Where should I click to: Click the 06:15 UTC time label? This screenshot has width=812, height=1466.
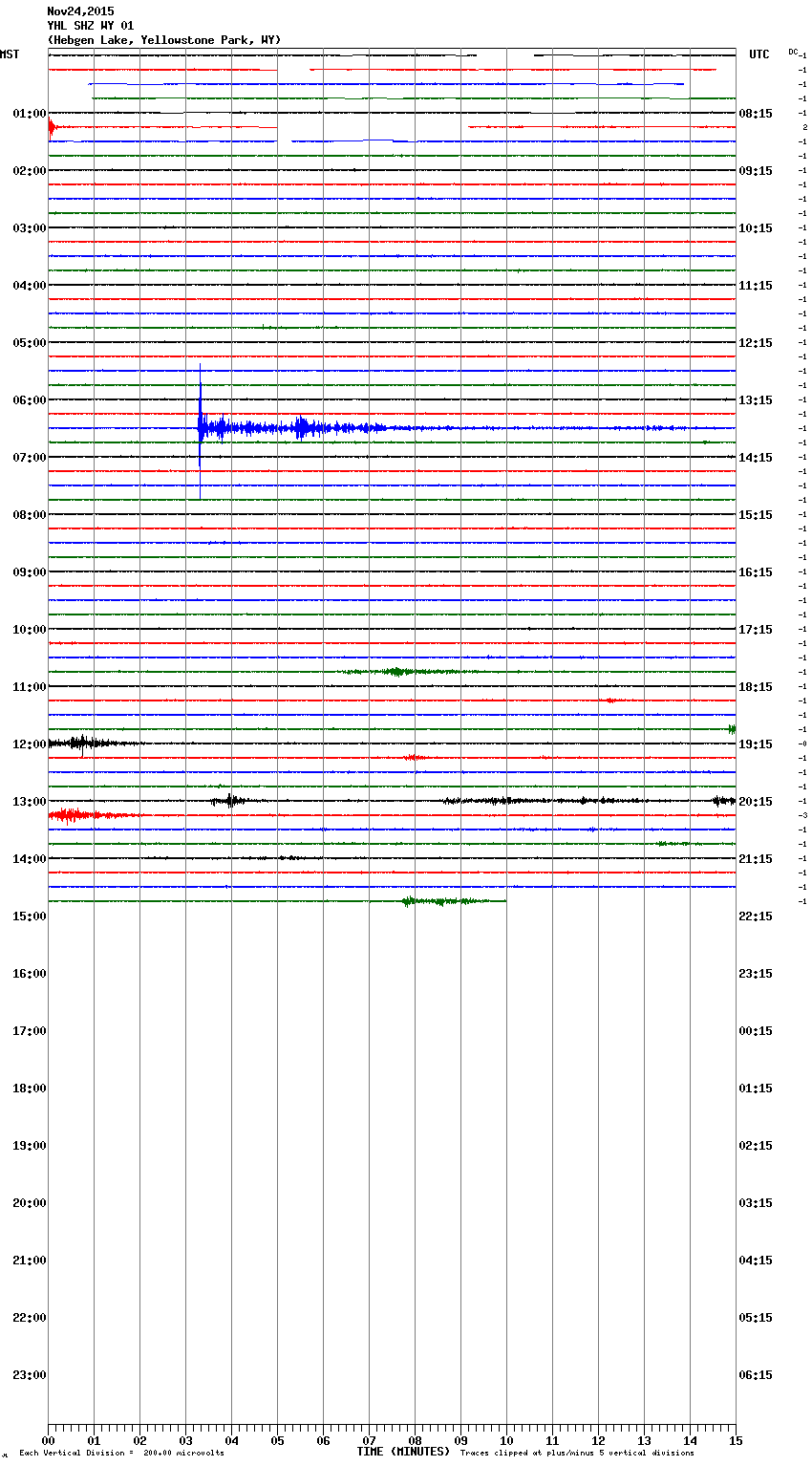pos(756,1375)
